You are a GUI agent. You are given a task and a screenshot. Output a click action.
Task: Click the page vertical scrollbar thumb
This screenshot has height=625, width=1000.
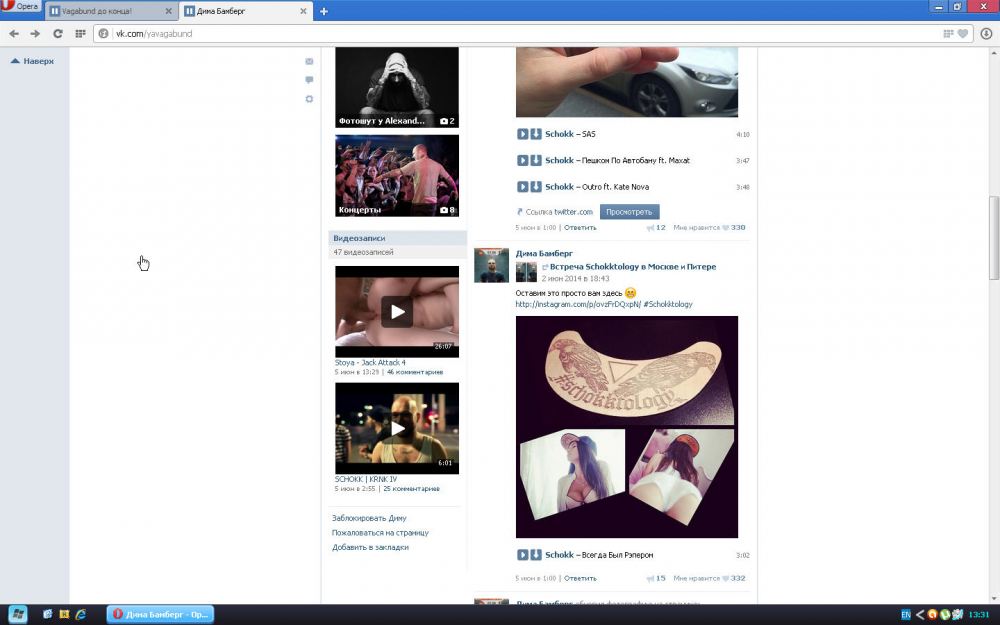click(x=994, y=238)
